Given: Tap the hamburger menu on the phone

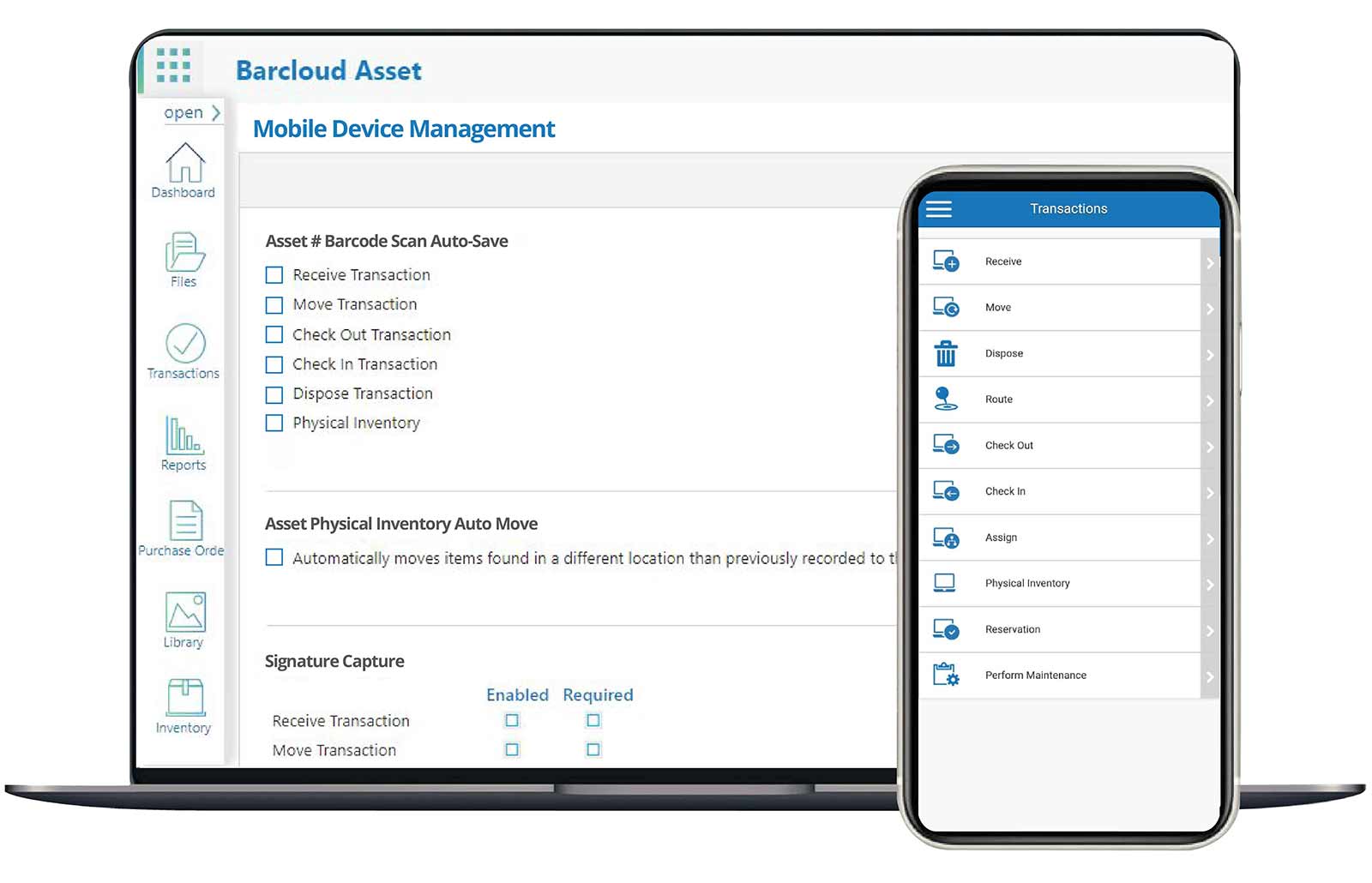Looking at the screenshot, I should click(939, 208).
